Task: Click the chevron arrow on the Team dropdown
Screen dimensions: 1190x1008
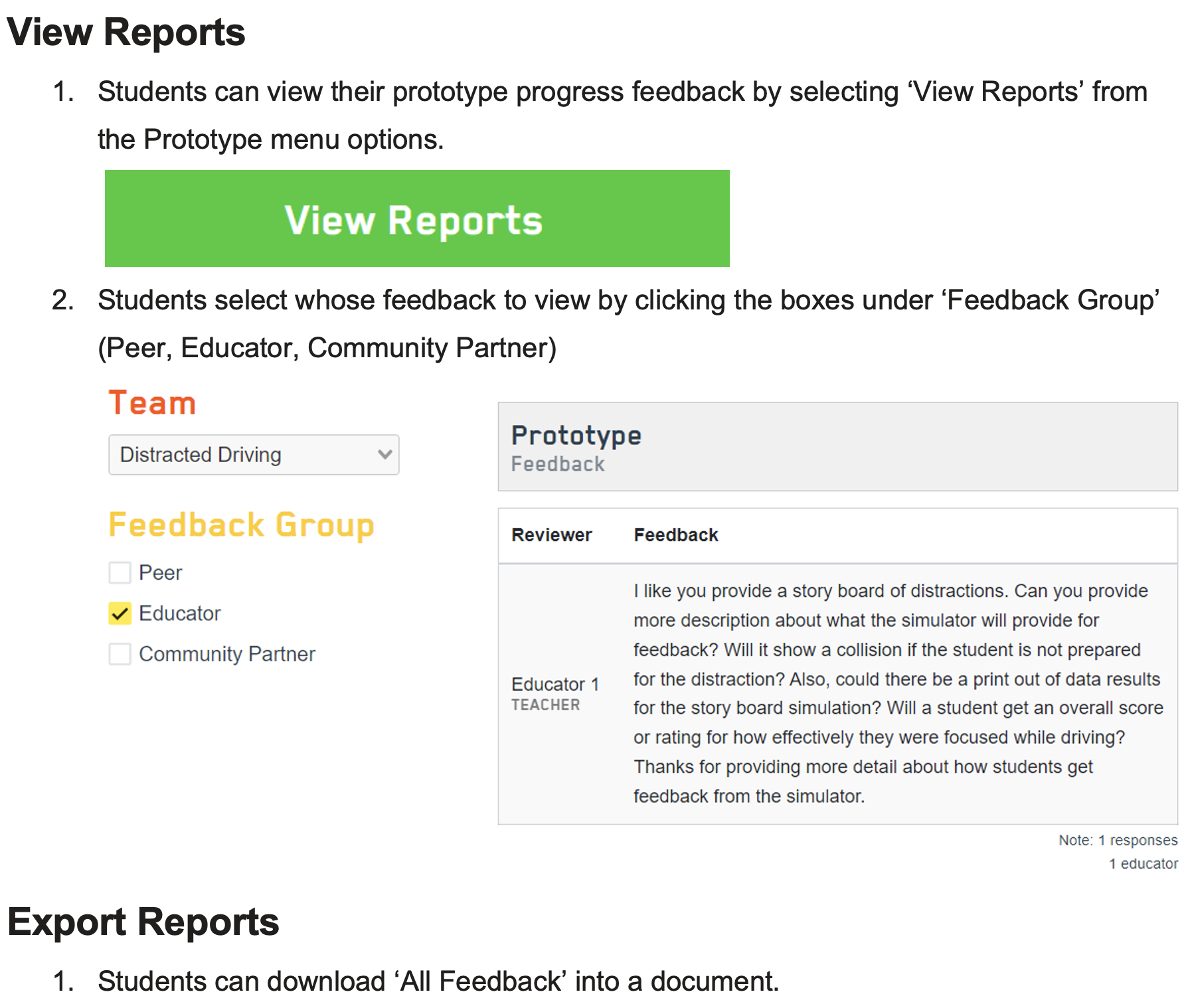Action: (x=384, y=455)
